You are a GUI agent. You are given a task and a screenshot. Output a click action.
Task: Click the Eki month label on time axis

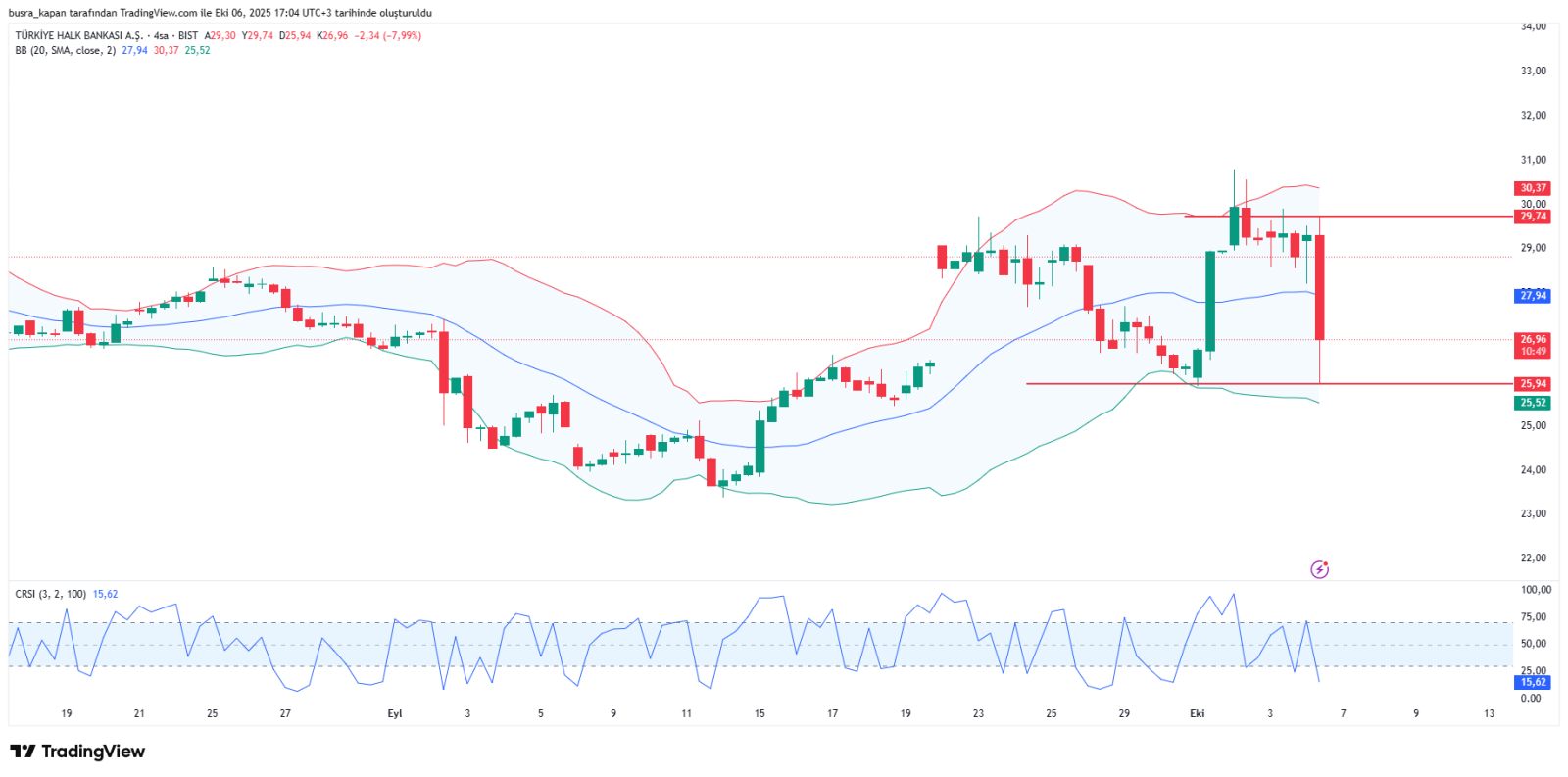pyautogui.click(x=1197, y=713)
